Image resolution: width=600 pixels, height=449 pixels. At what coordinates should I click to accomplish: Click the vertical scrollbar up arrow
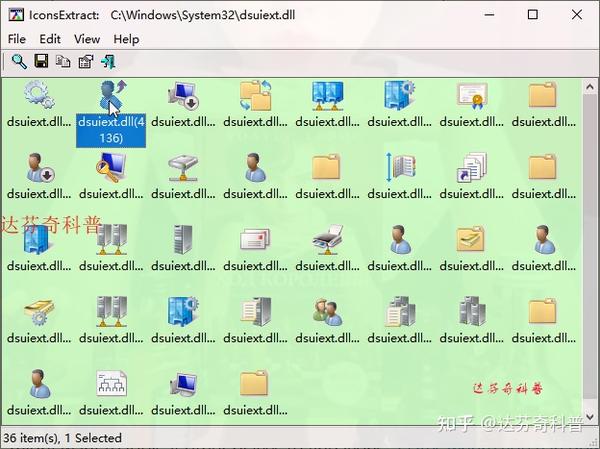pyautogui.click(x=590, y=87)
